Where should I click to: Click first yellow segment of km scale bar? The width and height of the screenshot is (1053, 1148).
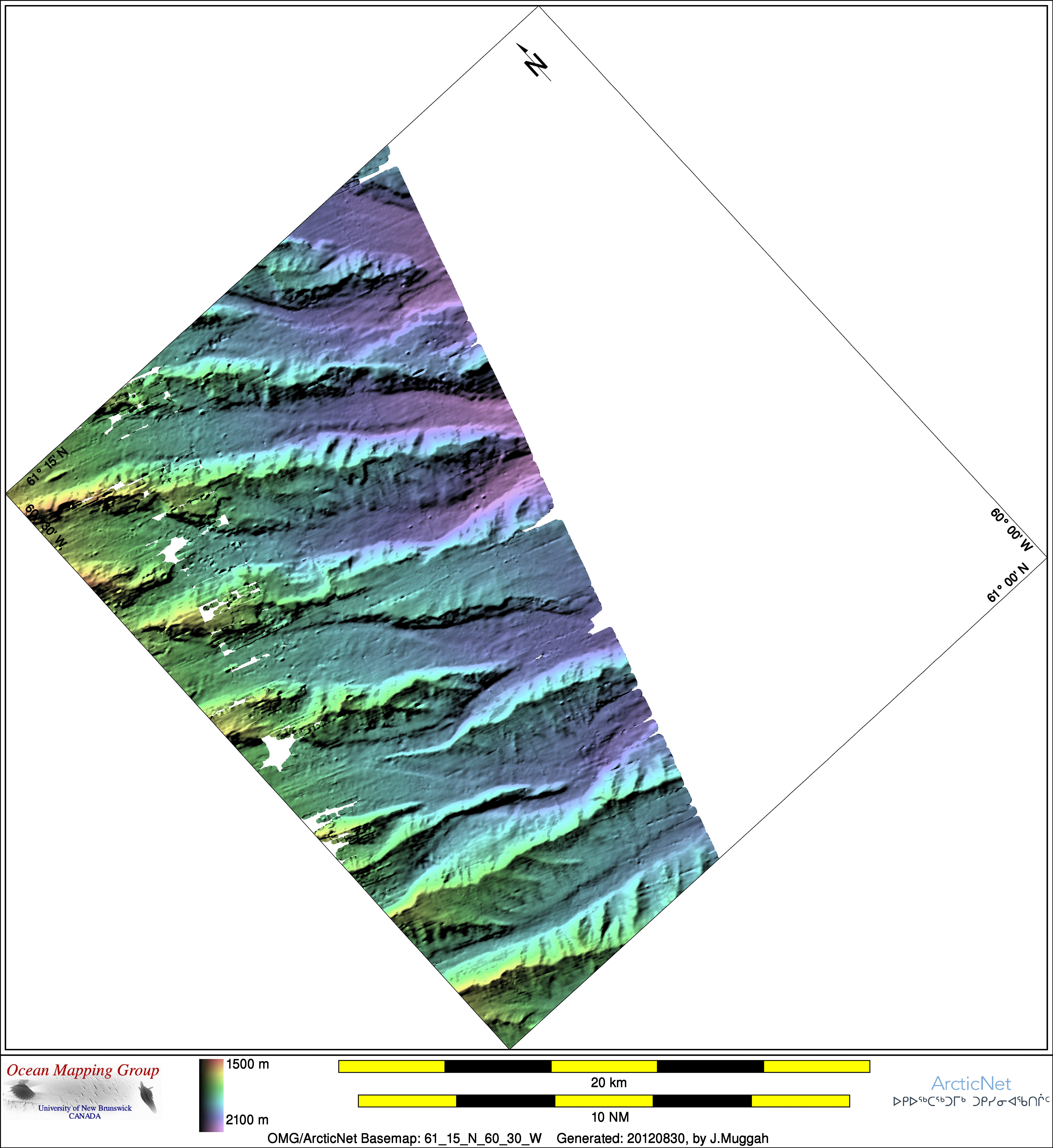click(x=391, y=1066)
